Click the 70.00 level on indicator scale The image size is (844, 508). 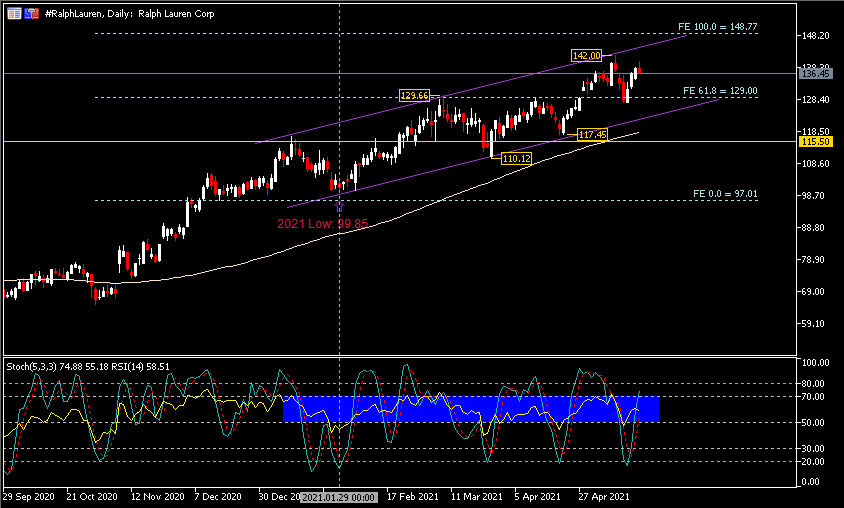[x=813, y=397]
